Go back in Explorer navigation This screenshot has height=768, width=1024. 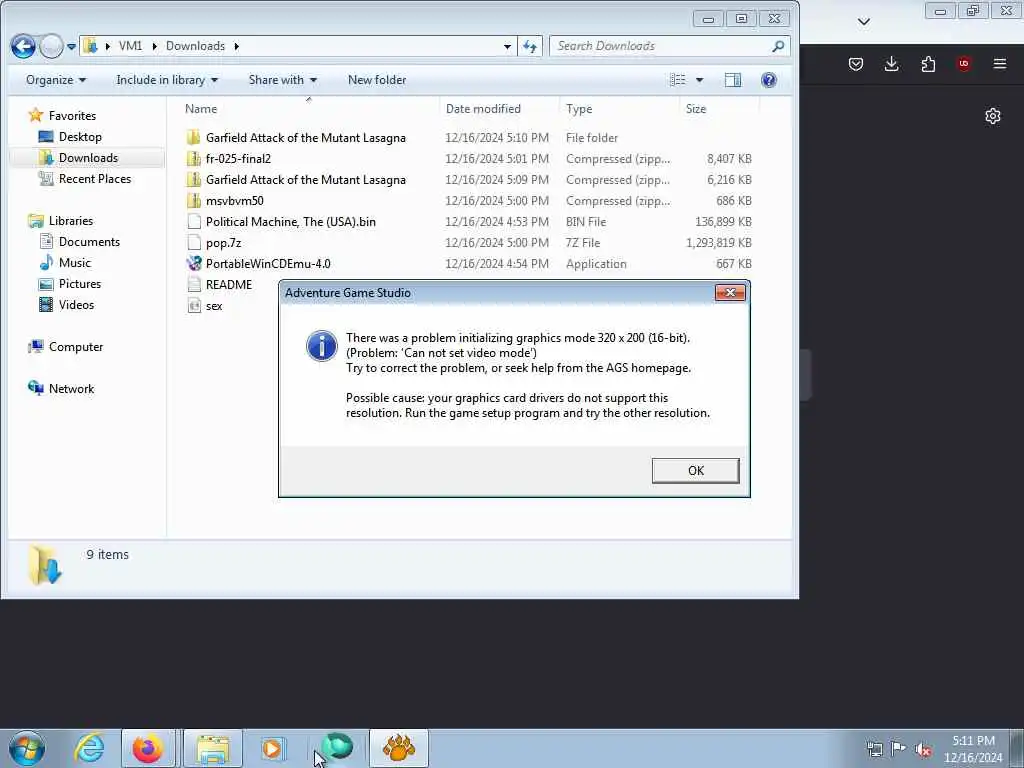(x=24, y=46)
